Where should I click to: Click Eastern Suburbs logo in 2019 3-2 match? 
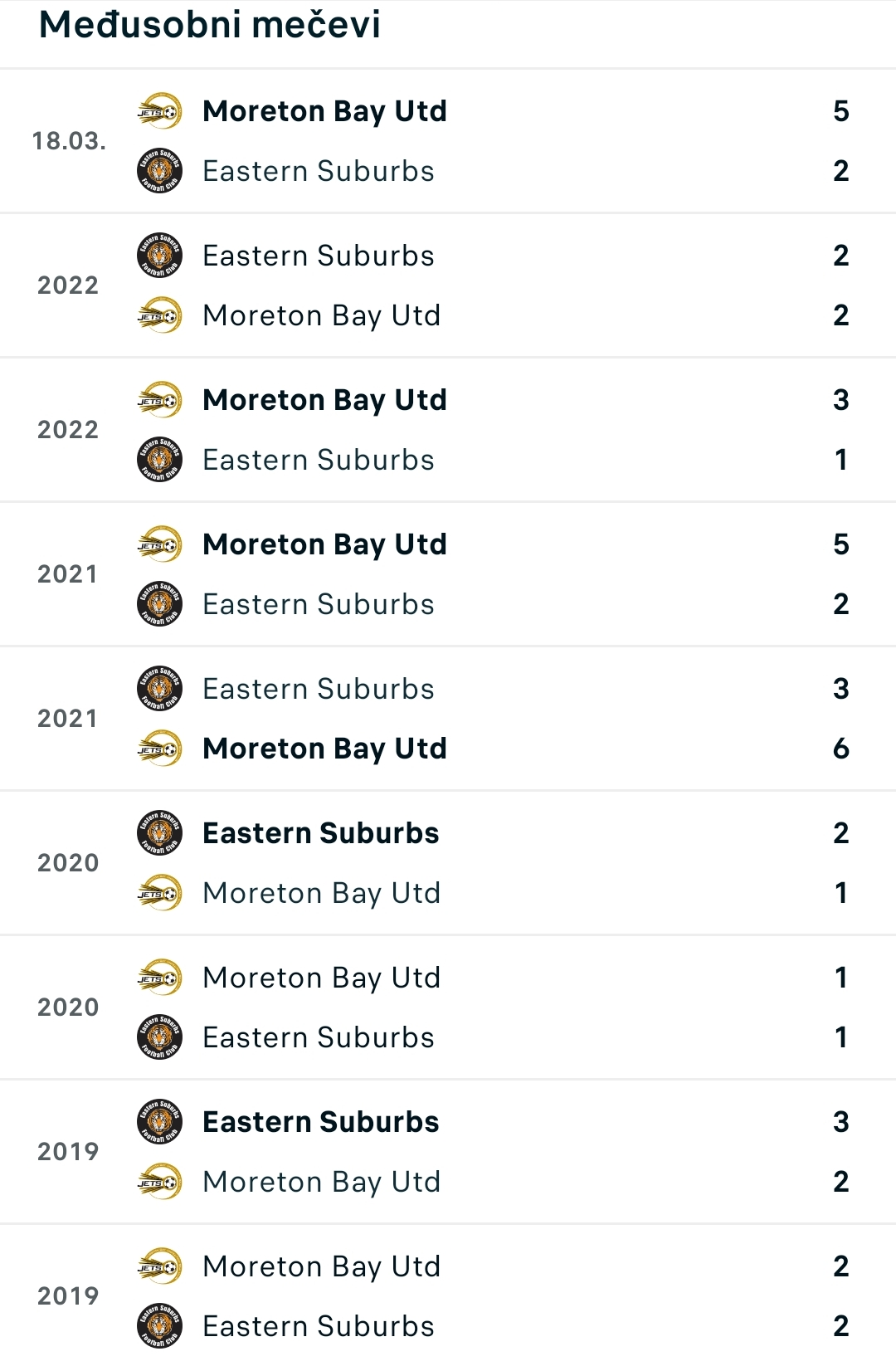159,1122
